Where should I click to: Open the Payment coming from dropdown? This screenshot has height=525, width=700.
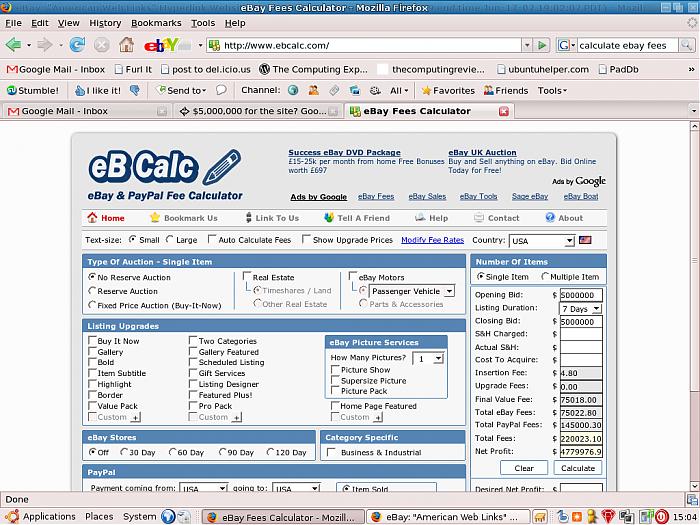[x=203, y=488]
